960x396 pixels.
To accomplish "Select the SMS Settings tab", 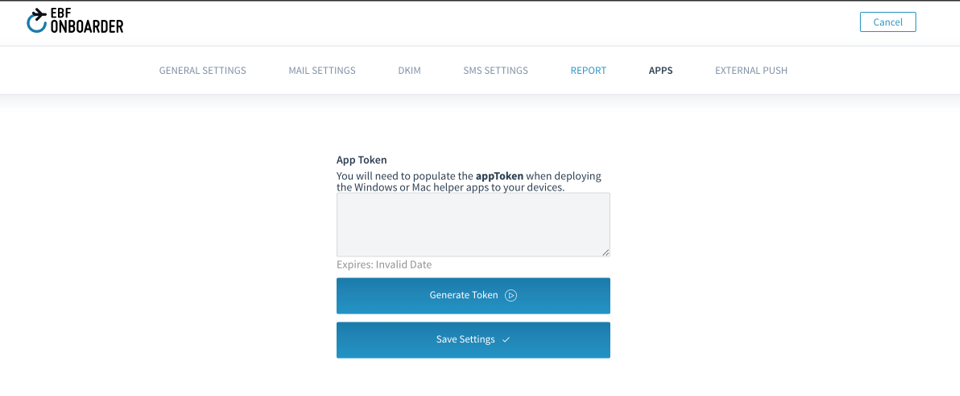I will [496, 70].
